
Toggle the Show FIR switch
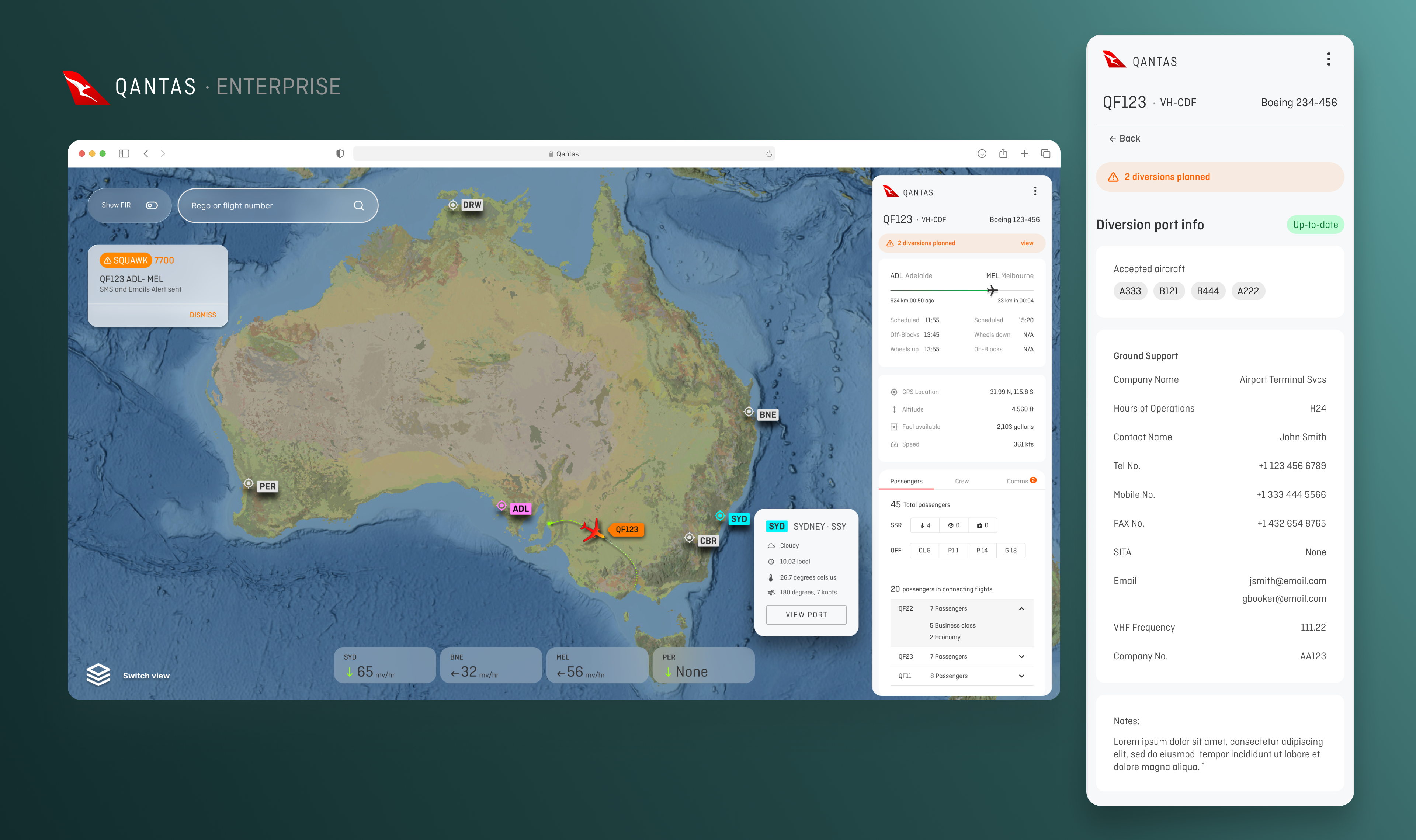coord(152,205)
